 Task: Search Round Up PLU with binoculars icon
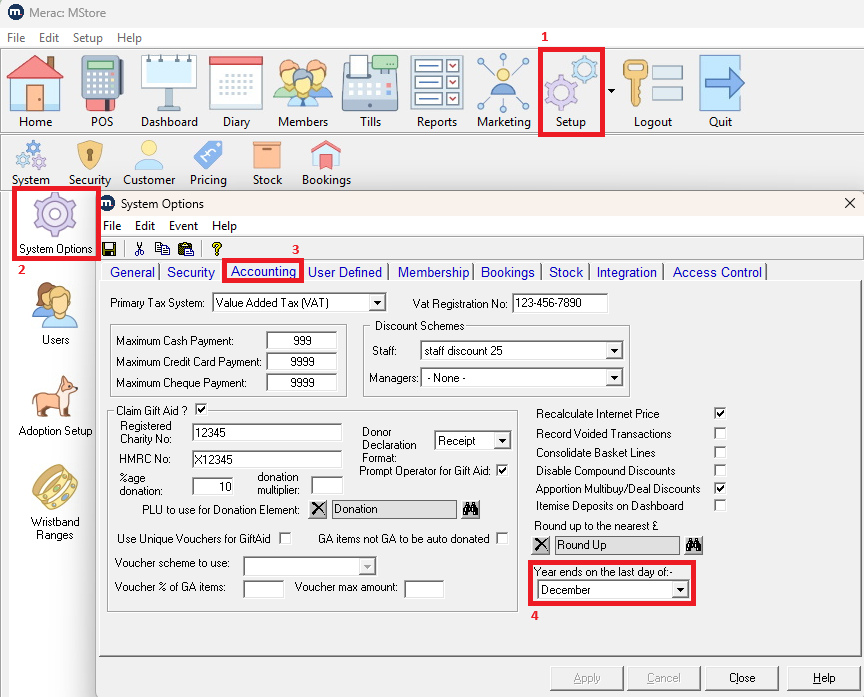click(x=694, y=545)
